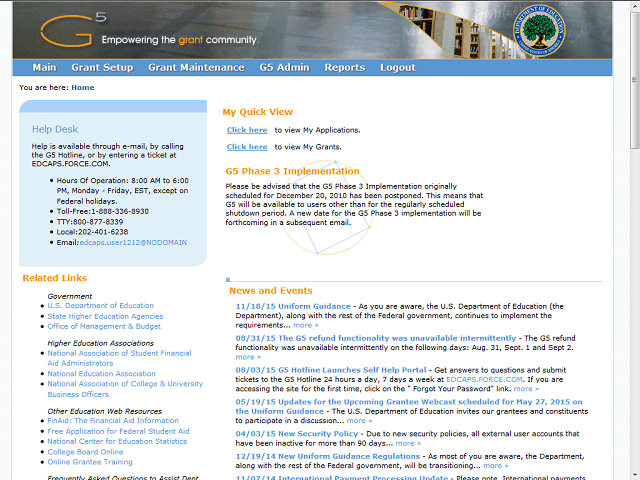Open the Main menu
Viewport: 640px width, 480px height.
(44, 68)
